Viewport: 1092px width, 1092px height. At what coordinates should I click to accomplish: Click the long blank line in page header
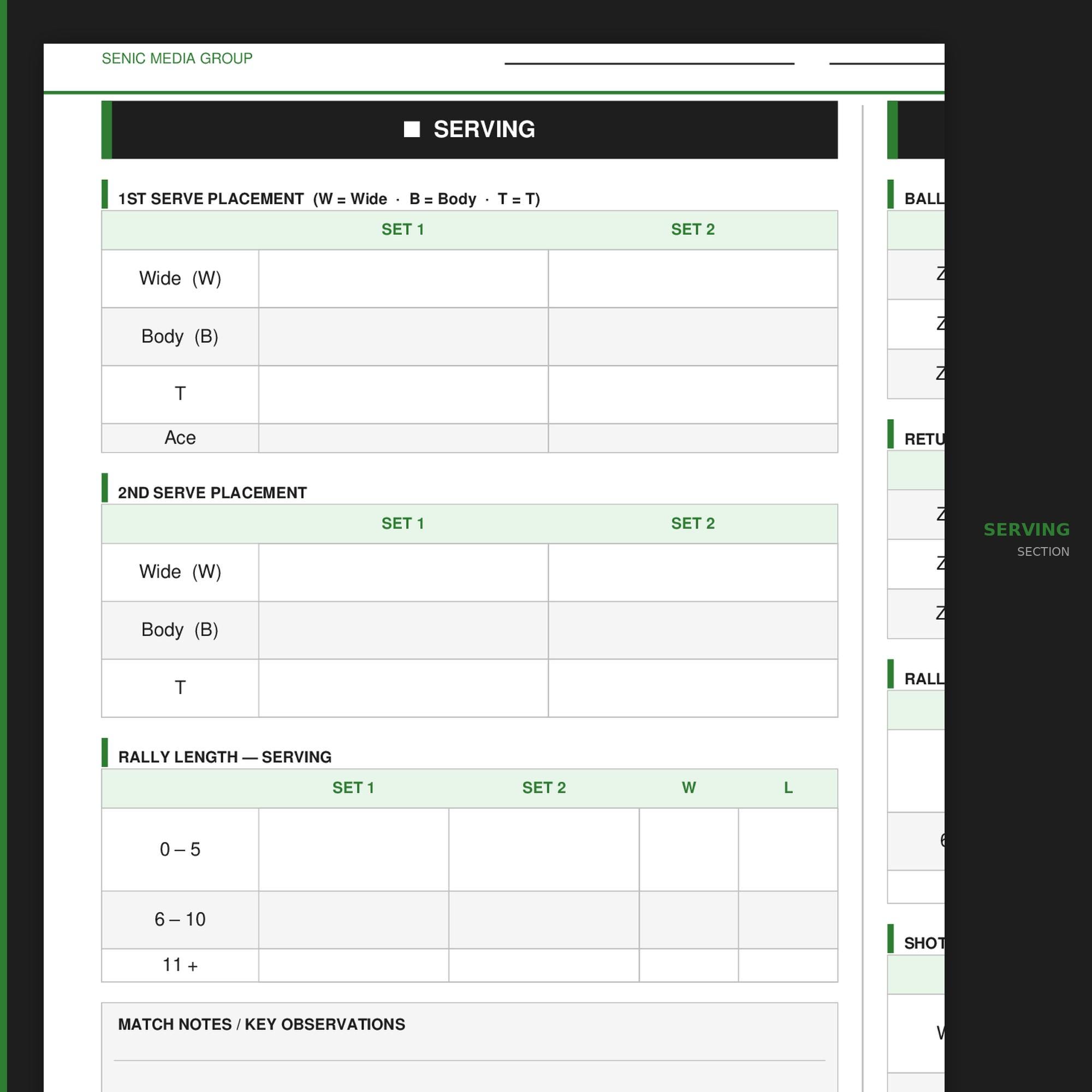tap(649, 63)
